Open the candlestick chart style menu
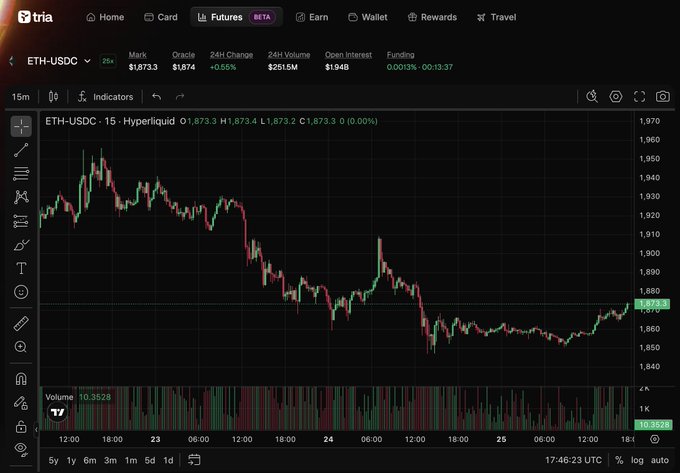Viewport: 680px width, 473px height. click(53, 97)
